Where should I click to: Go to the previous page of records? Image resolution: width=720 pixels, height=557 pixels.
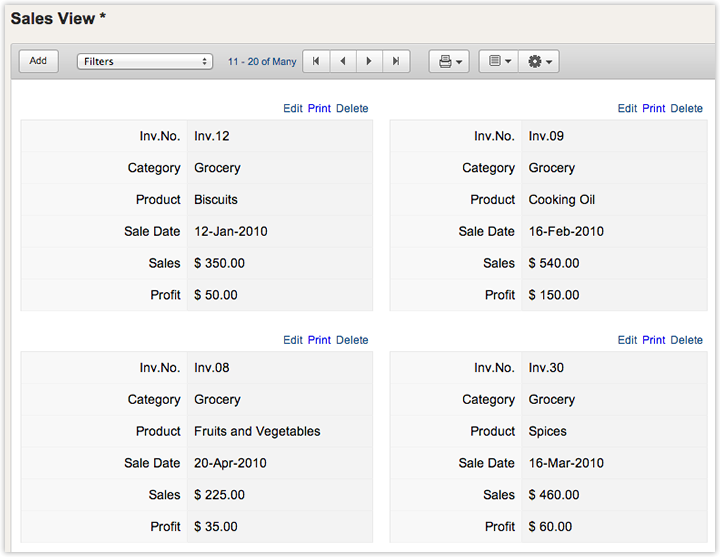coord(343,61)
